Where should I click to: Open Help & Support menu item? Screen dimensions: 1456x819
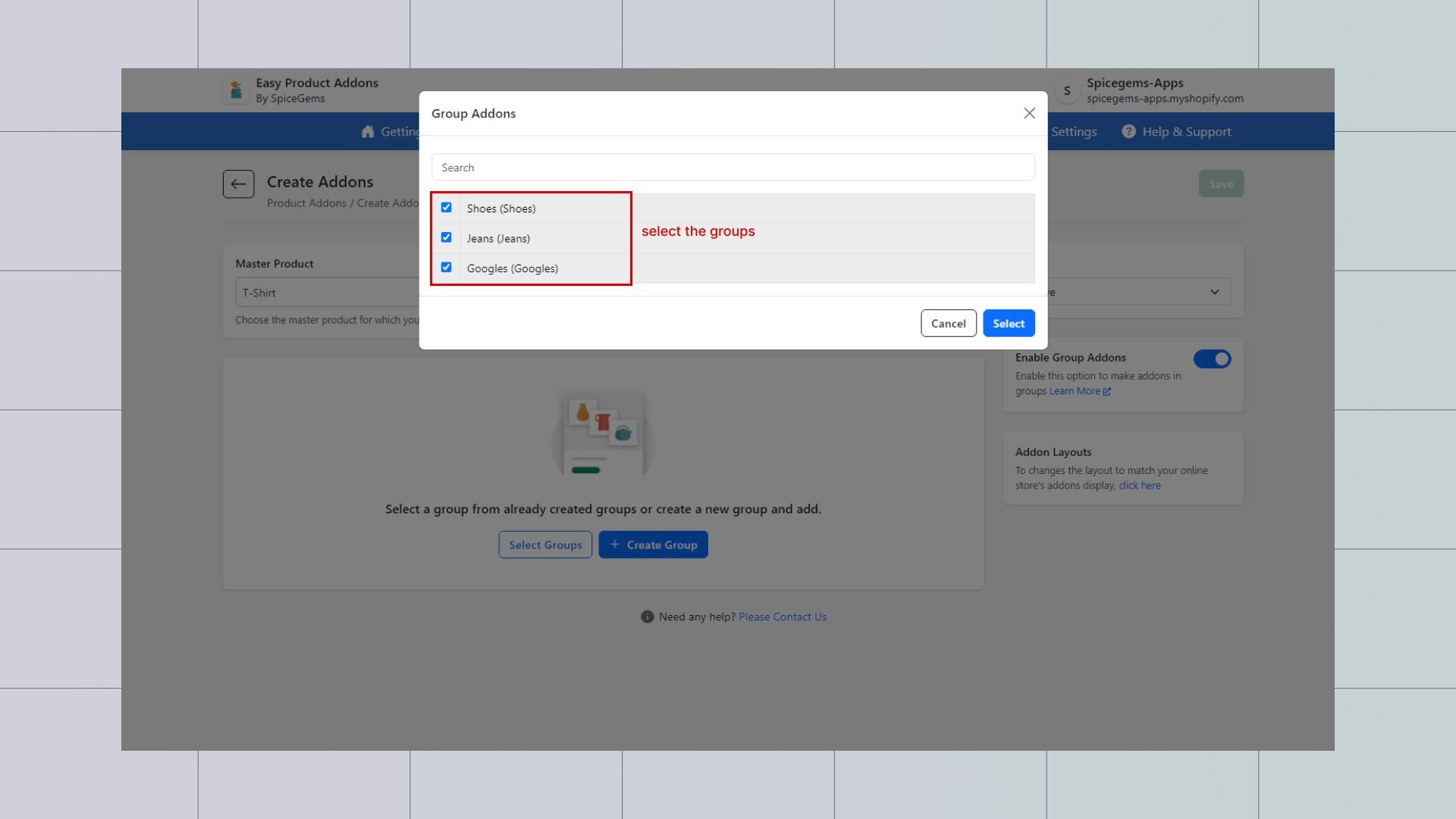(1186, 132)
